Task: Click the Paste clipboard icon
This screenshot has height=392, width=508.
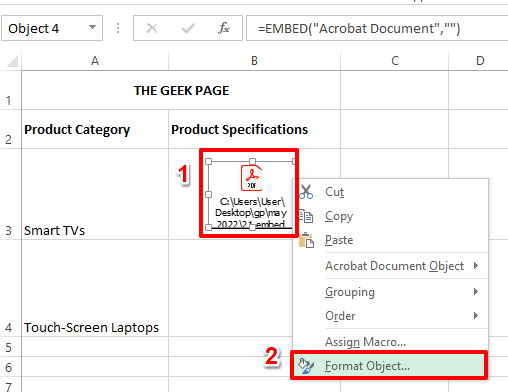Action: click(x=306, y=240)
